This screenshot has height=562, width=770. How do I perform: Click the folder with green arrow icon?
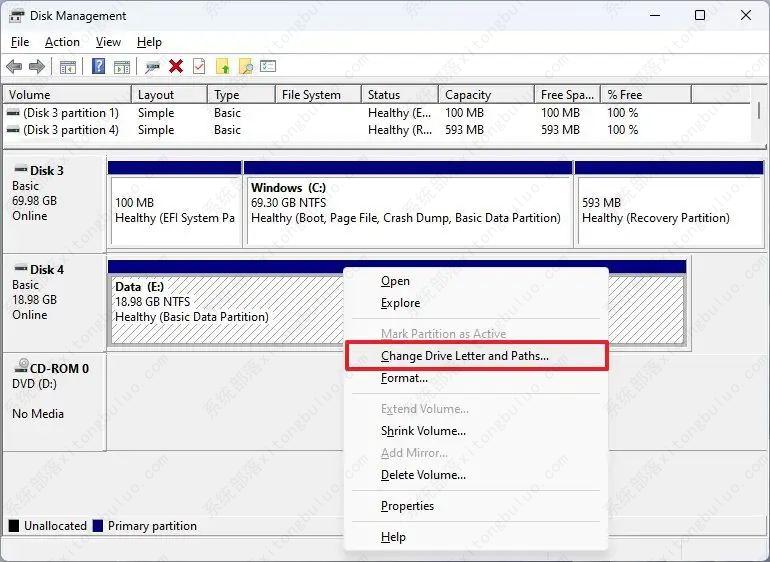(223, 67)
